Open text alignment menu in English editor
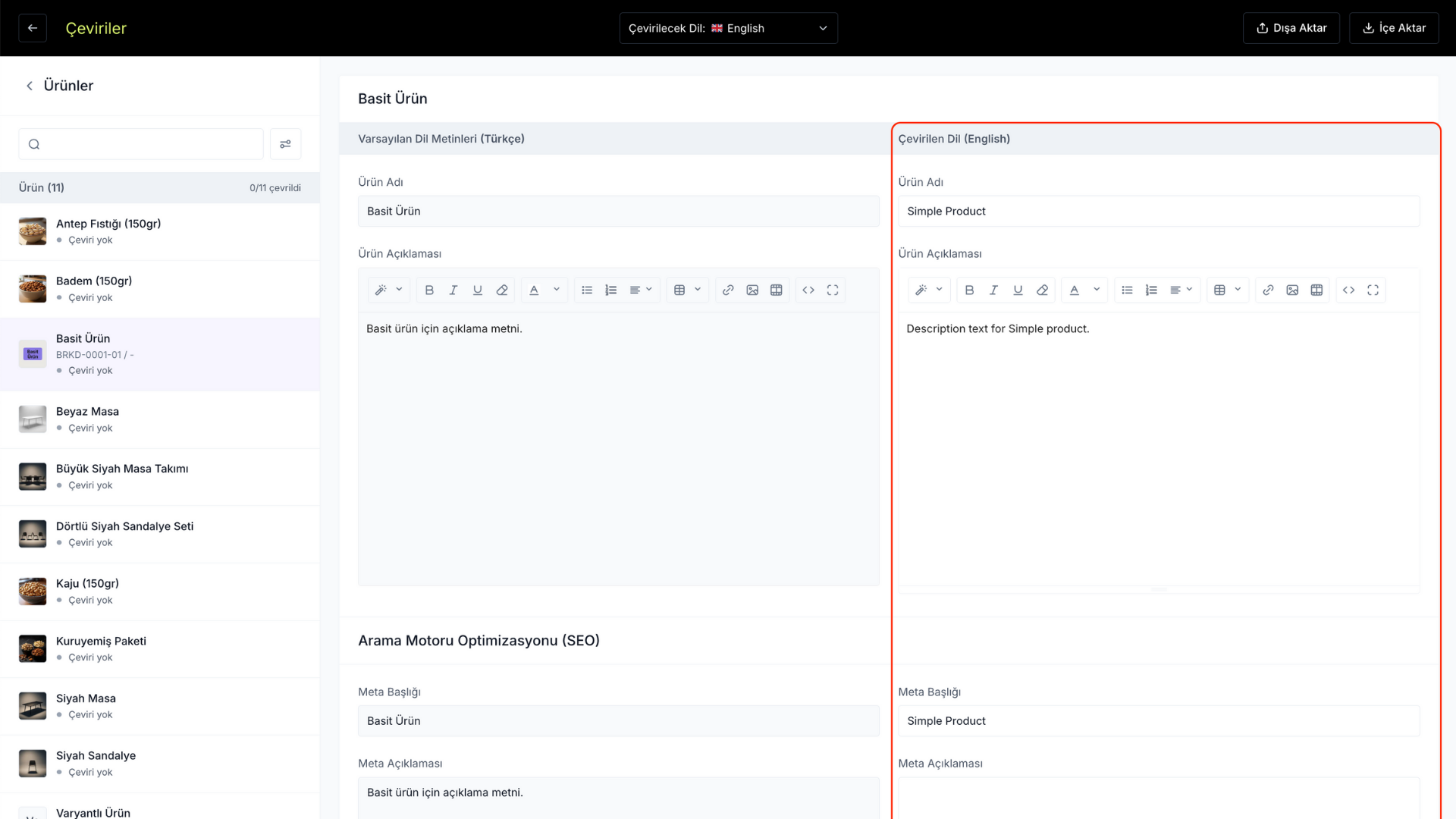 (x=1181, y=290)
